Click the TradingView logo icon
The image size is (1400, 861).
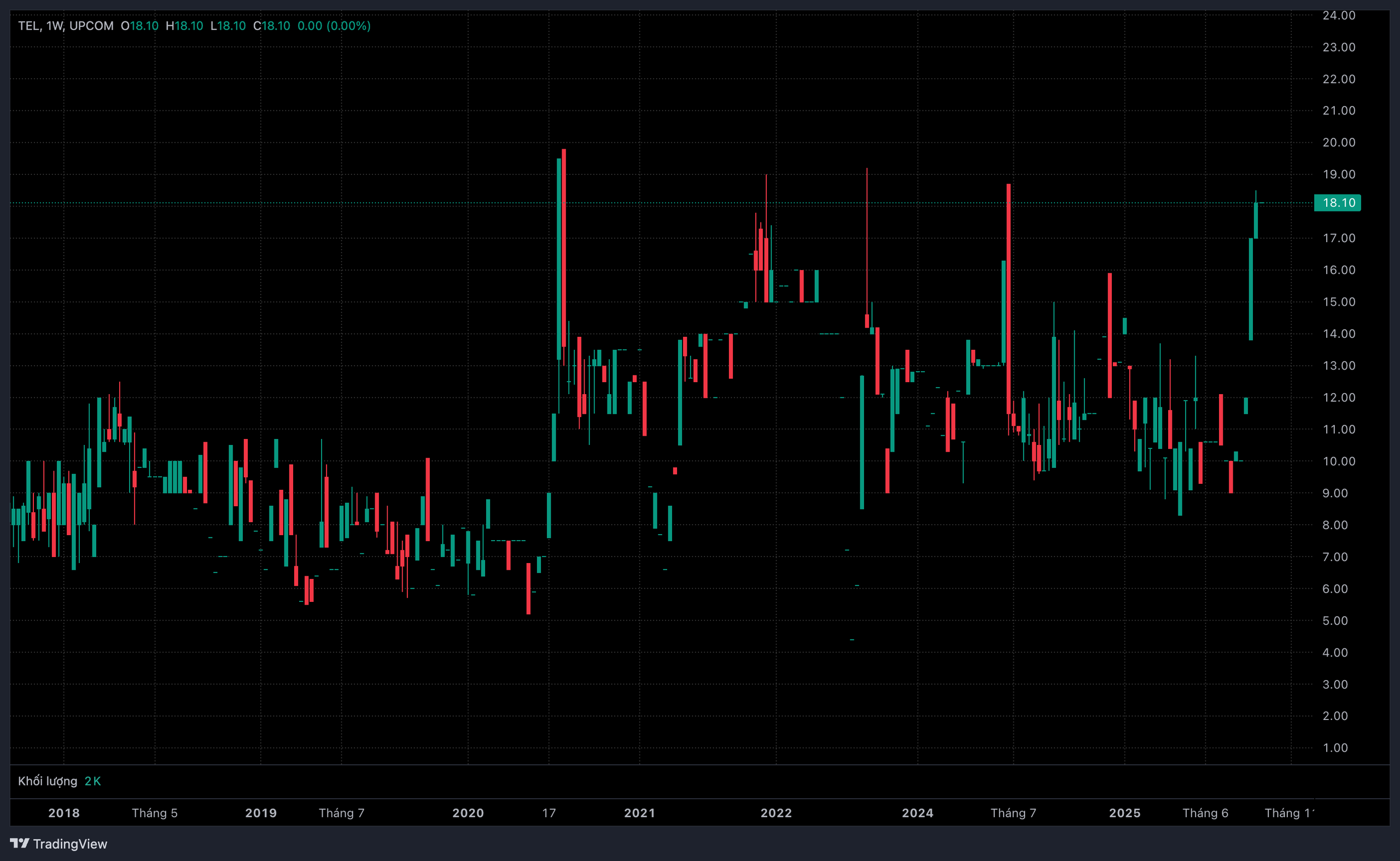[x=19, y=843]
